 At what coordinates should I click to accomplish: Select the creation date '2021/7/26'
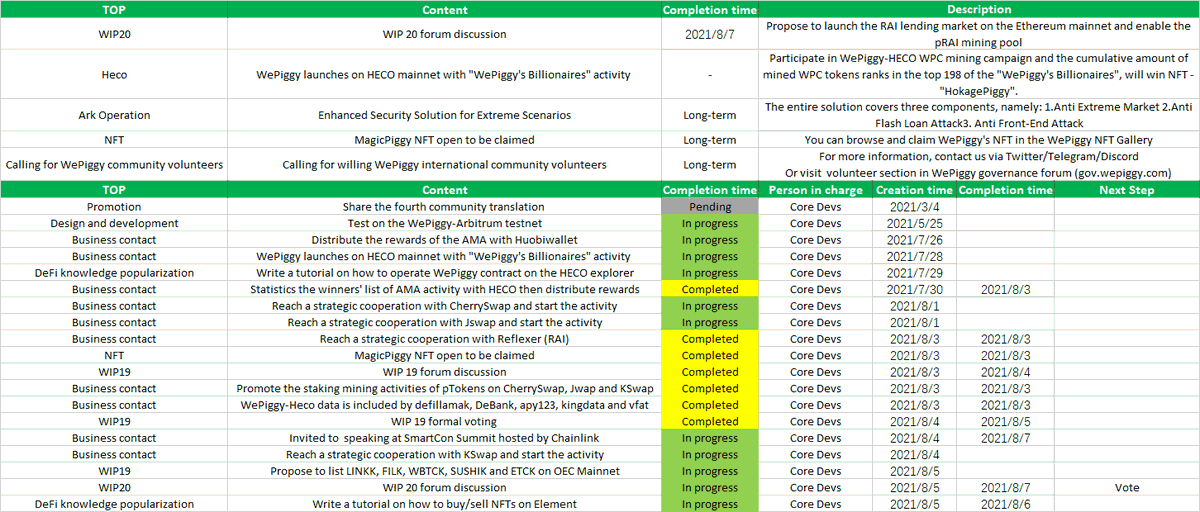[913, 240]
